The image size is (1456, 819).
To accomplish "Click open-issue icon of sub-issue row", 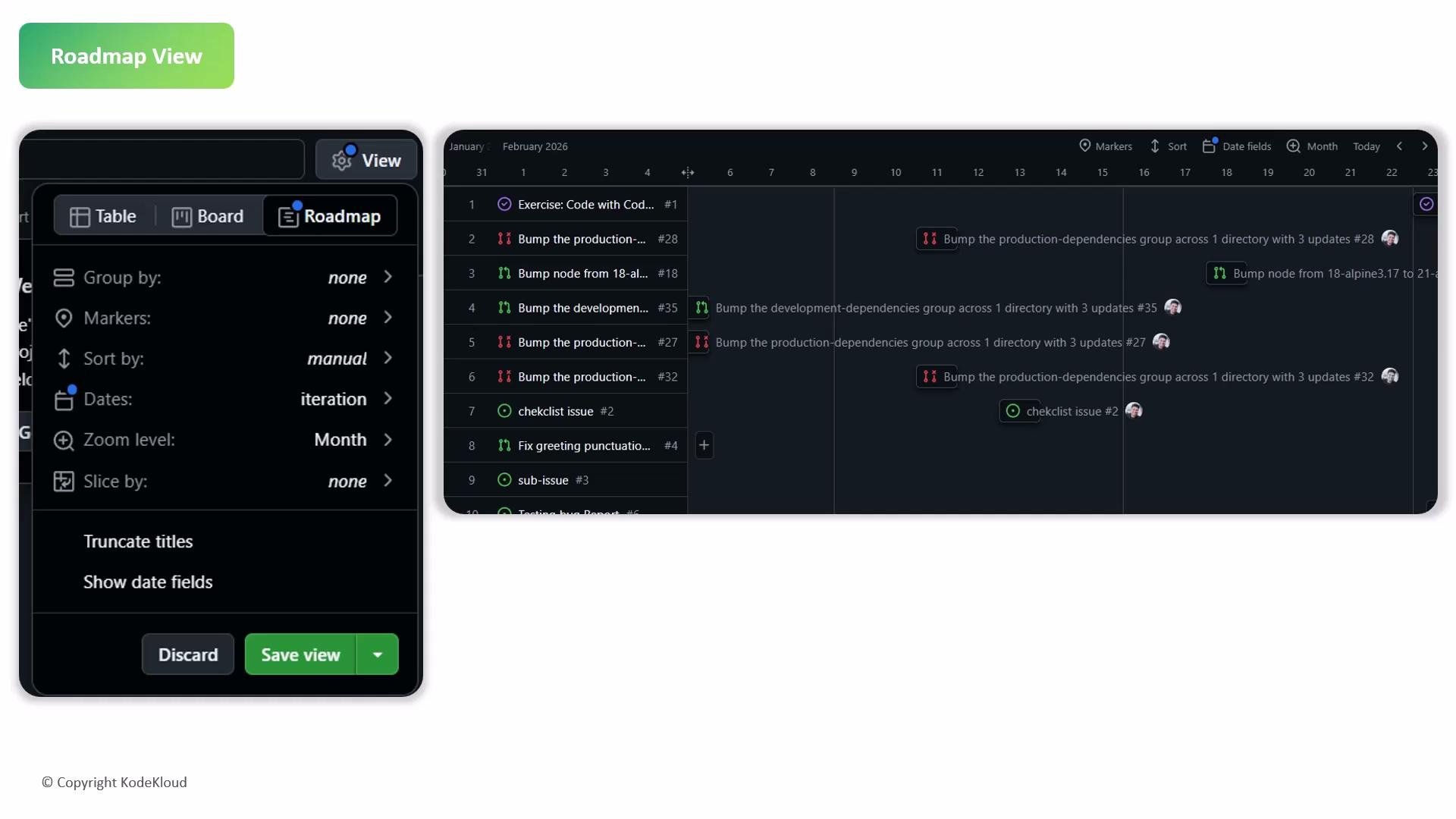I will coord(504,480).
